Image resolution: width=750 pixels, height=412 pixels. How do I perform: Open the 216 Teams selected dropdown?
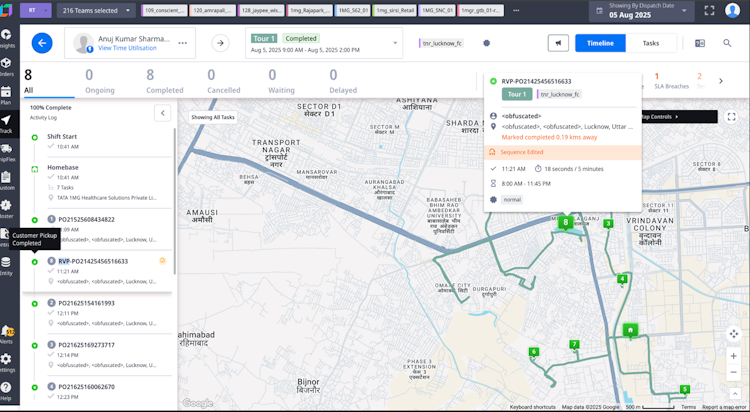[96, 10]
